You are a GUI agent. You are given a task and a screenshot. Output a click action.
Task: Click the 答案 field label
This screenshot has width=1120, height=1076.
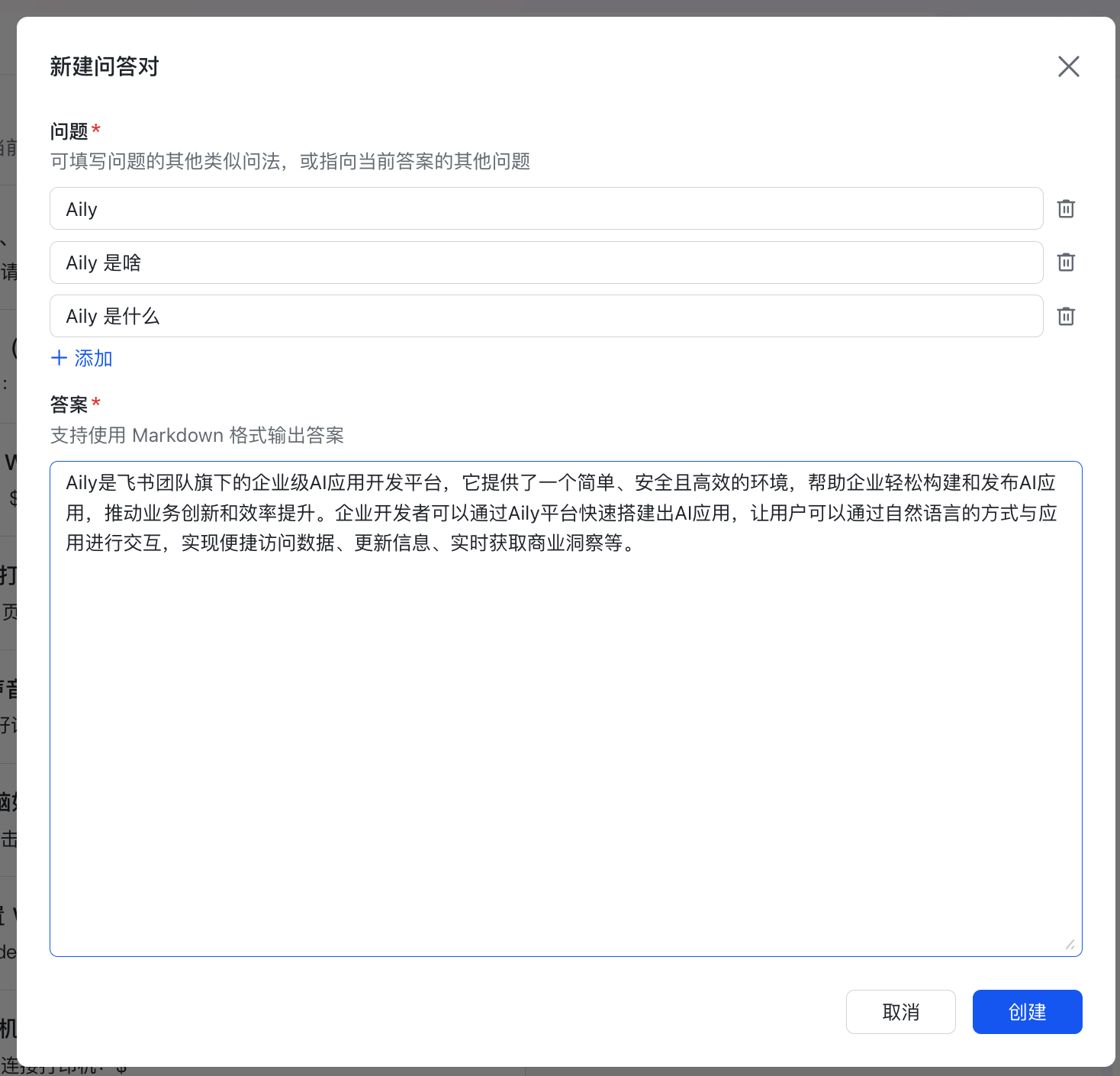[x=69, y=404]
